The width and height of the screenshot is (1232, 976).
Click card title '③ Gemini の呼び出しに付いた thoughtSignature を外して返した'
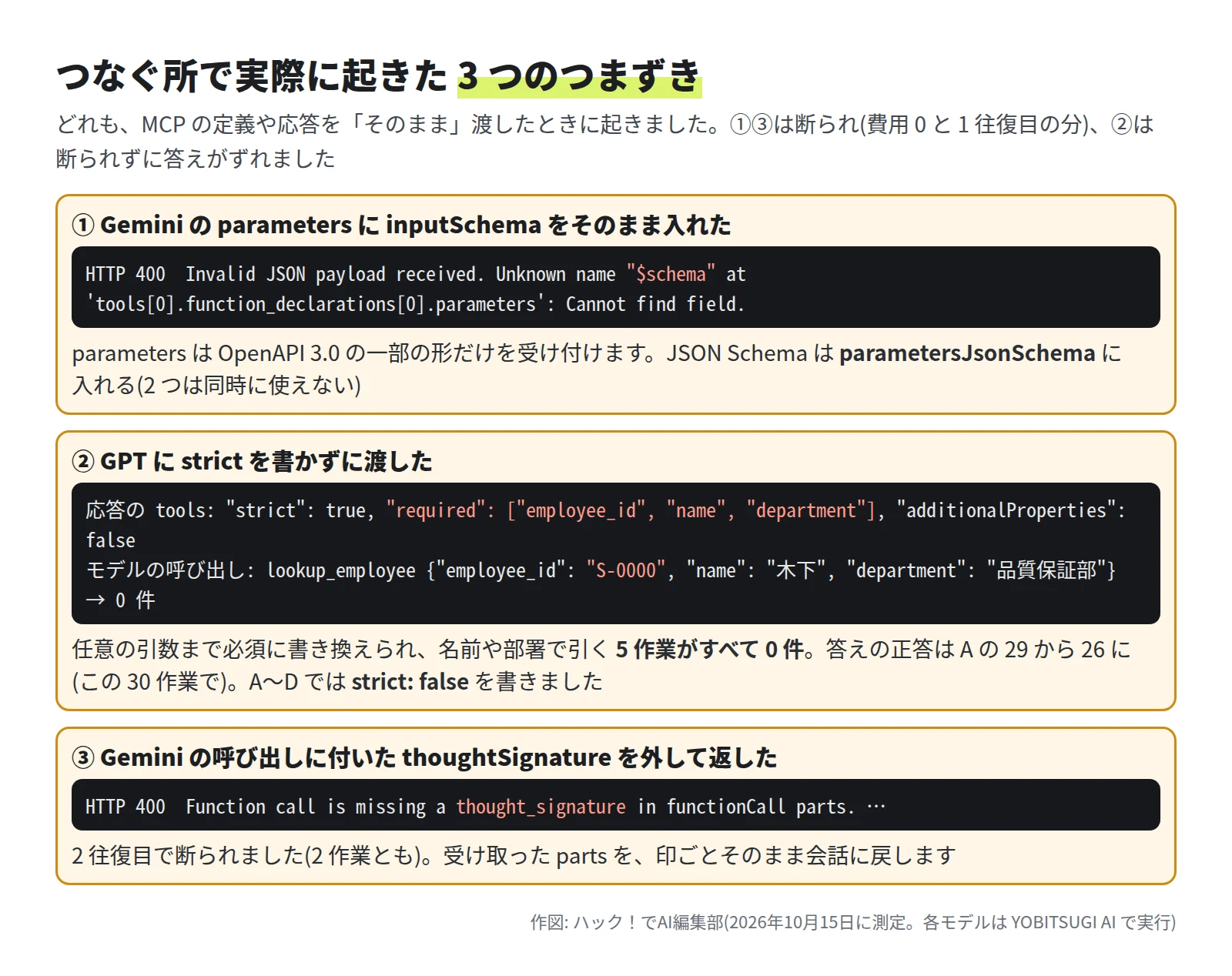[x=424, y=757]
